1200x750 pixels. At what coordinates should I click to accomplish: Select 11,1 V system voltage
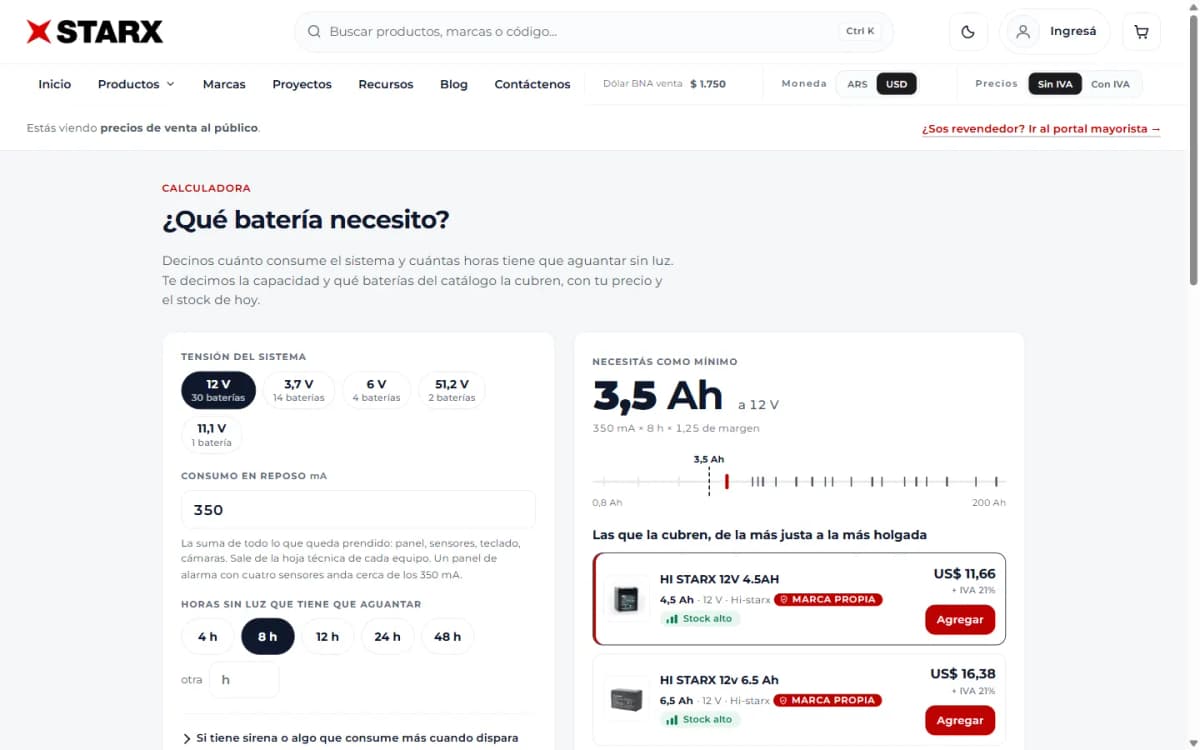[211, 435]
